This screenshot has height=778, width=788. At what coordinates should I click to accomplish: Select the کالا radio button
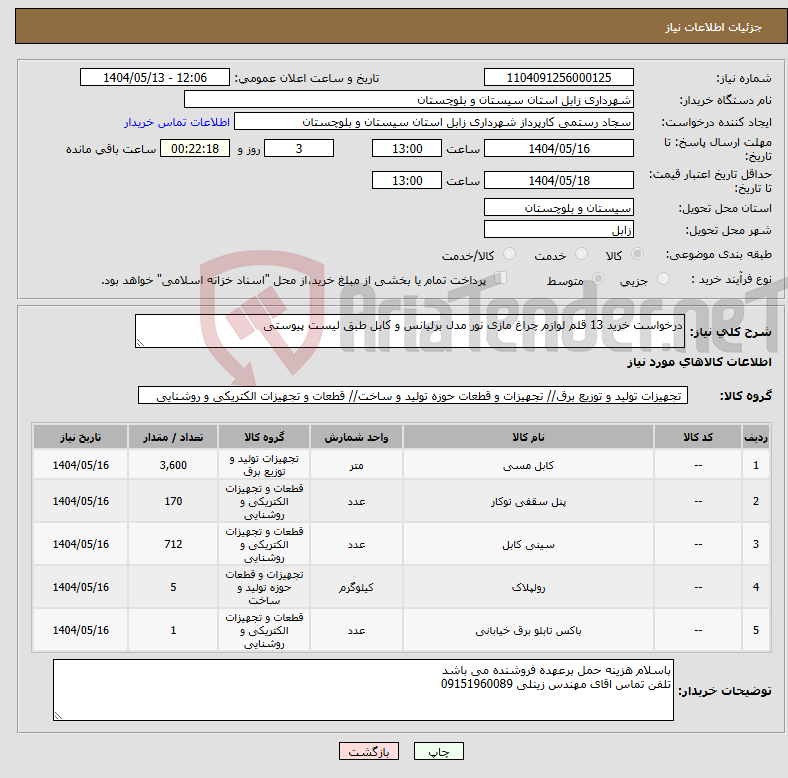(x=637, y=254)
